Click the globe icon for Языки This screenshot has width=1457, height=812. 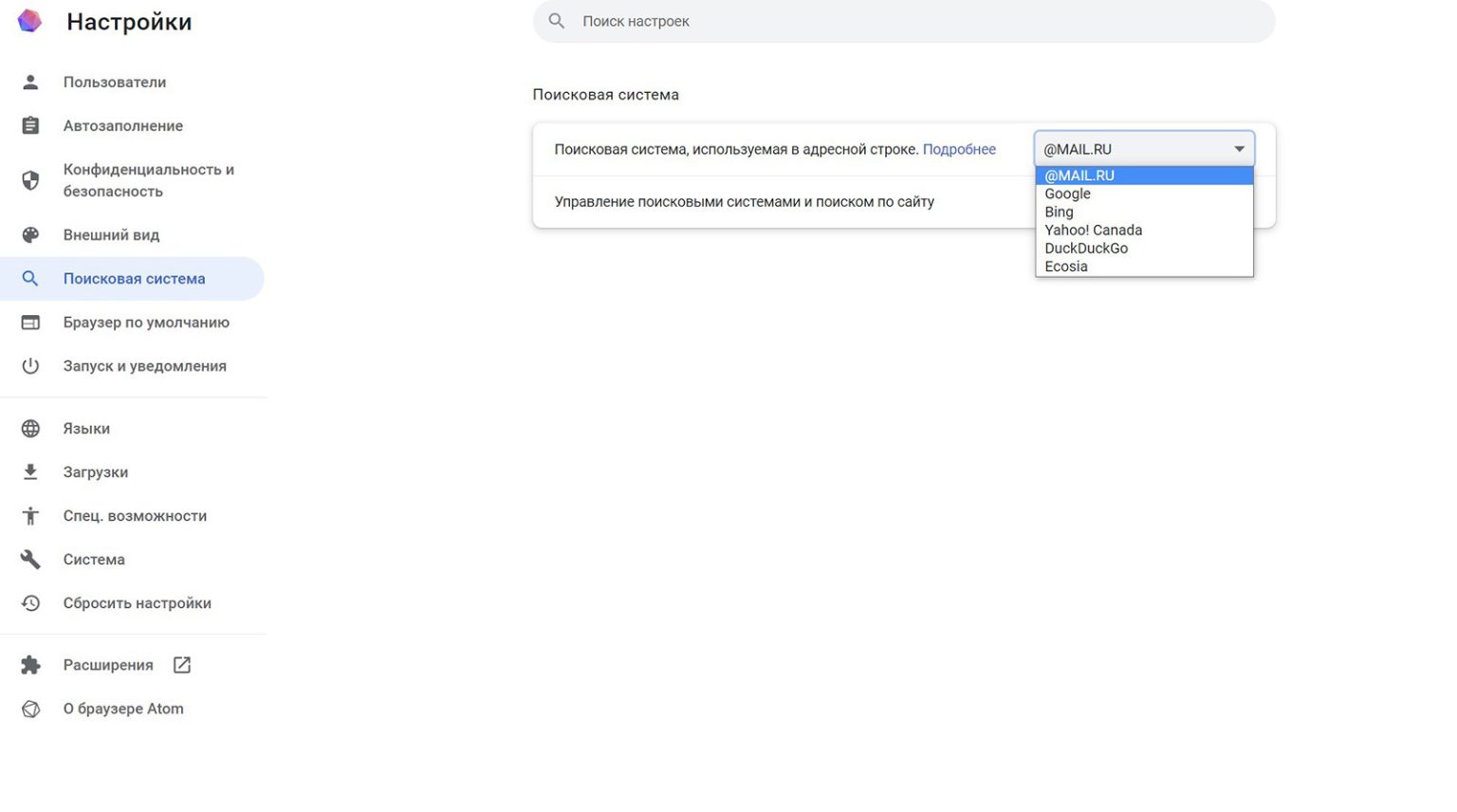click(30, 429)
